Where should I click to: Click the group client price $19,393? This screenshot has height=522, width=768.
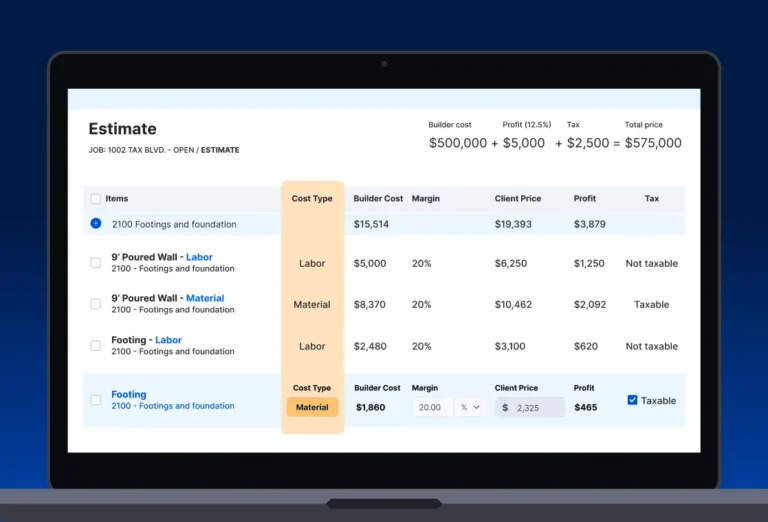(x=513, y=224)
